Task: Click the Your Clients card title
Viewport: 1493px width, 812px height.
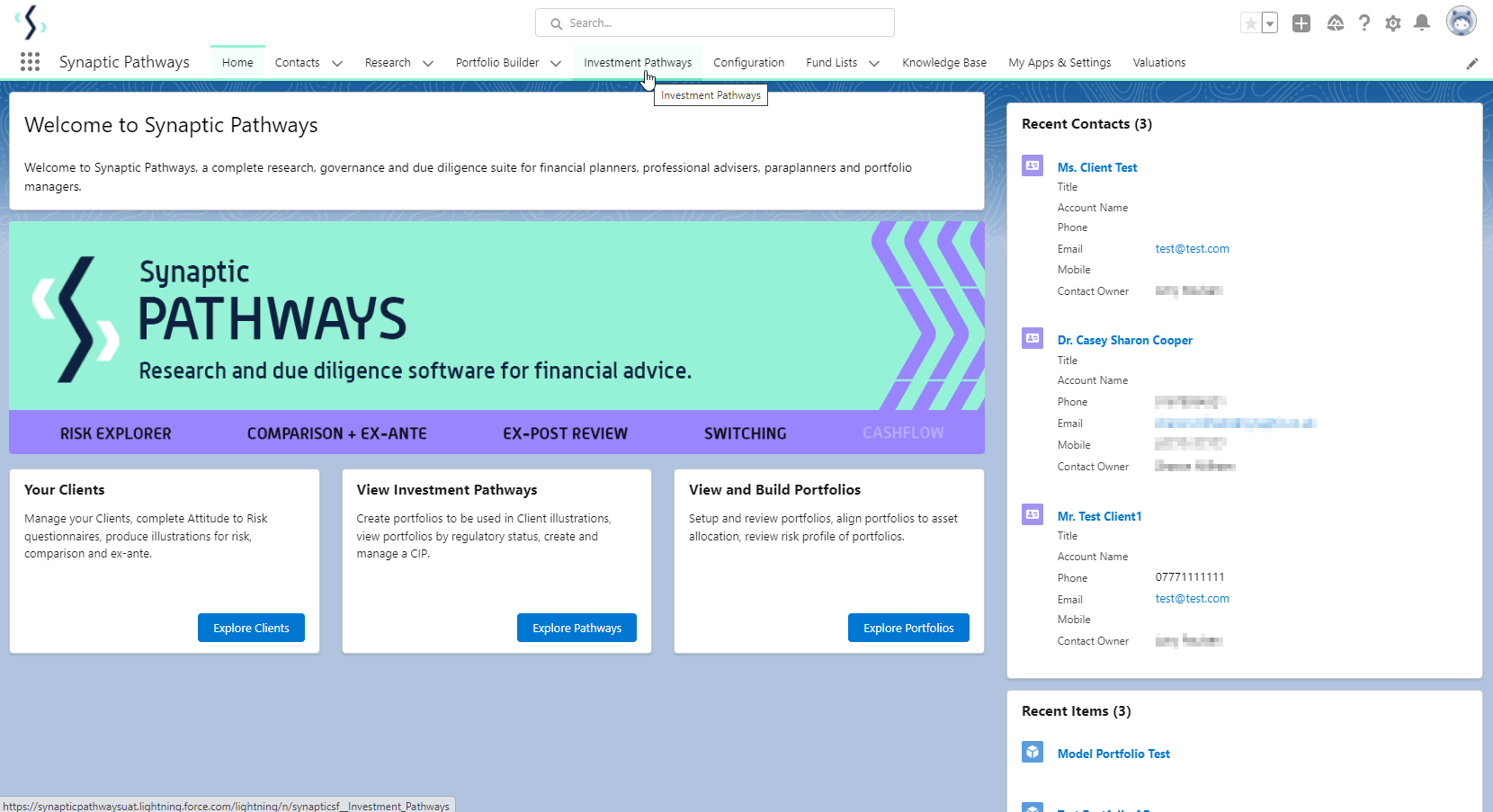Action: [x=65, y=490]
